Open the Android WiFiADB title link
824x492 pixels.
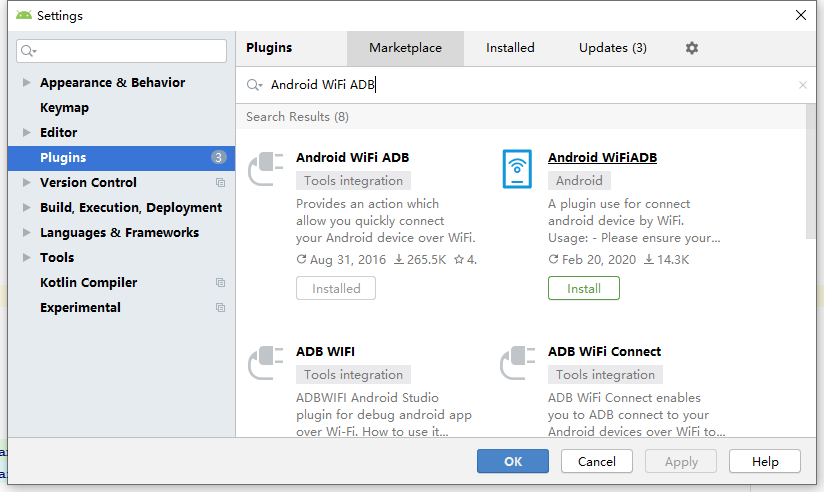(x=602, y=158)
